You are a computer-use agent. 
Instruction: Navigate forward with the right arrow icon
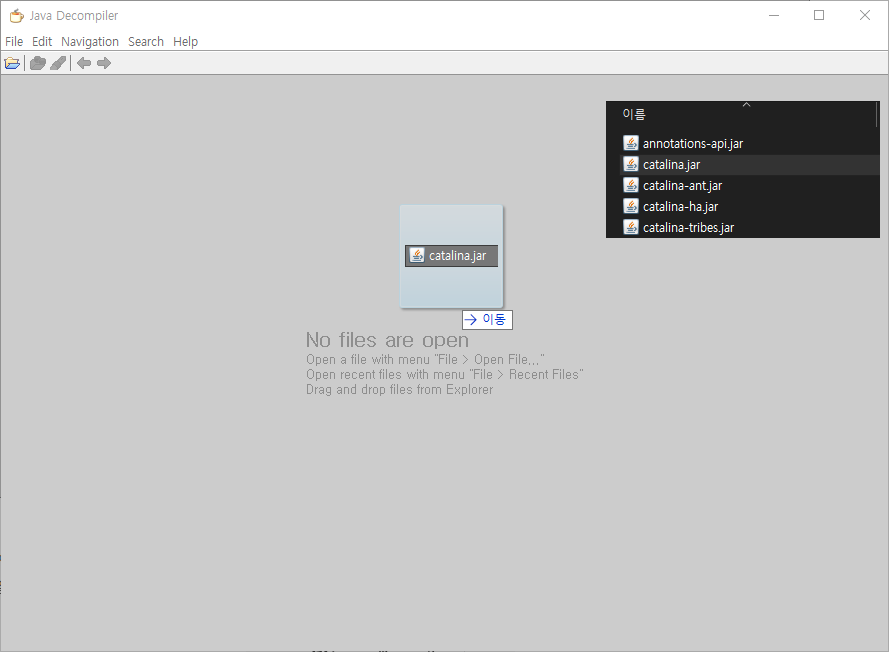click(104, 62)
